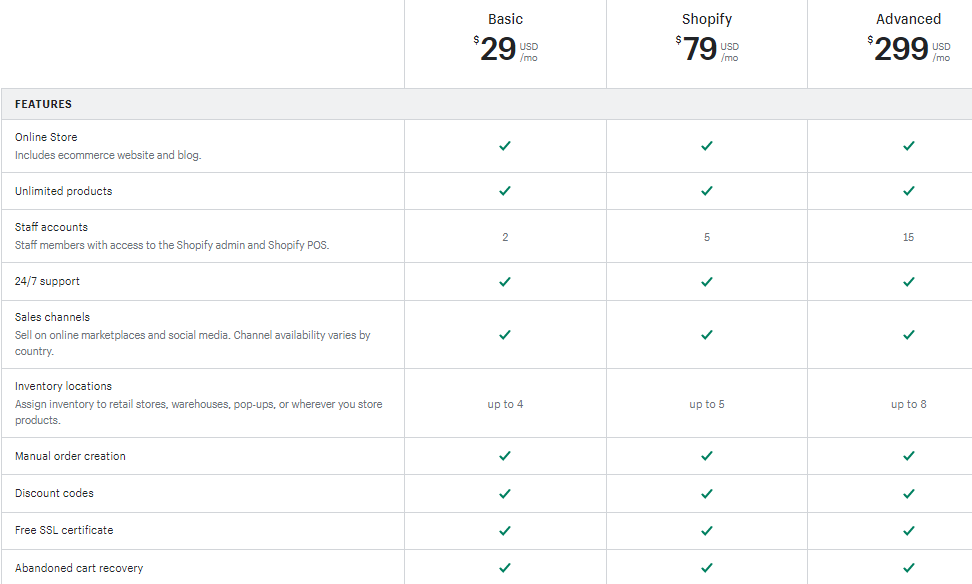This screenshot has width=972, height=584.
Task: Click Discount codes checkmark under Shopify
Action: (707, 493)
